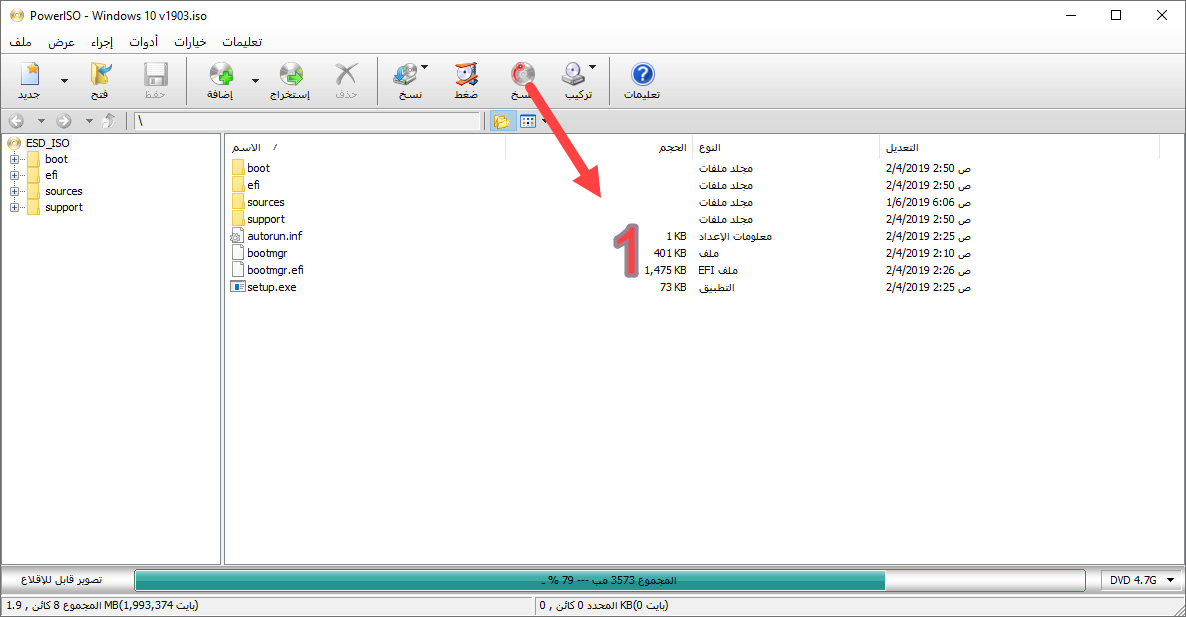Image resolution: width=1186 pixels, height=617 pixels.
Task: Click the path address field
Action: pos(307,121)
